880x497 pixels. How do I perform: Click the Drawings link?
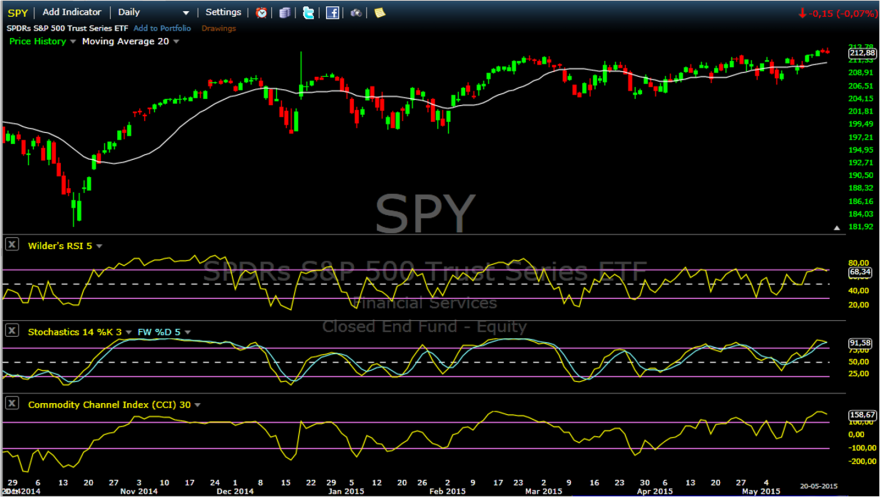[218, 28]
